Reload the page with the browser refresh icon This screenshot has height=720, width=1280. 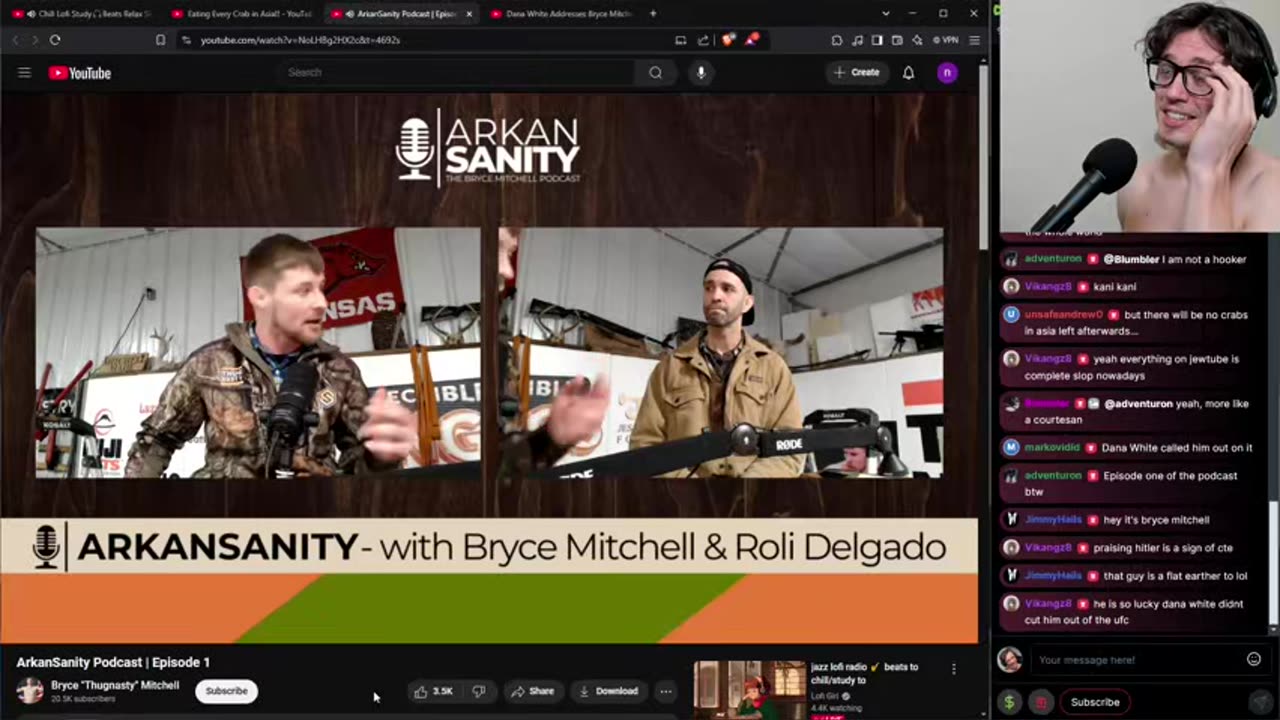point(55,40)
